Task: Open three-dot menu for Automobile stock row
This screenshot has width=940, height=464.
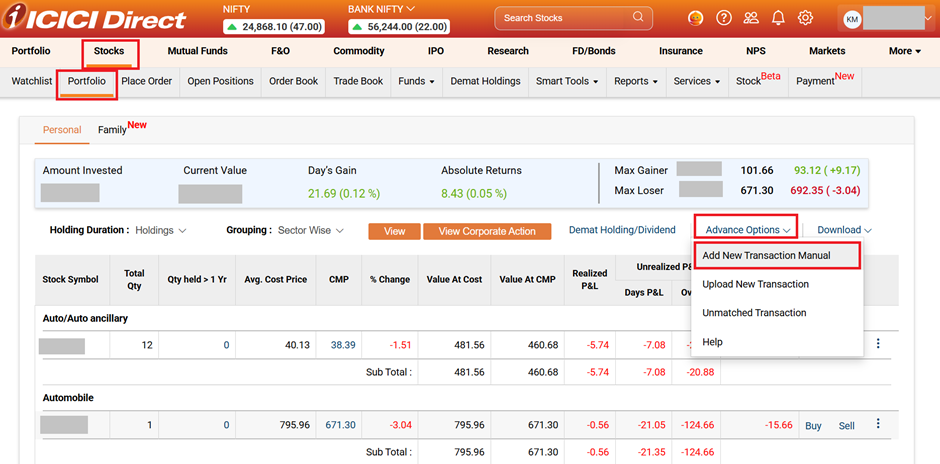Action: 878,424
